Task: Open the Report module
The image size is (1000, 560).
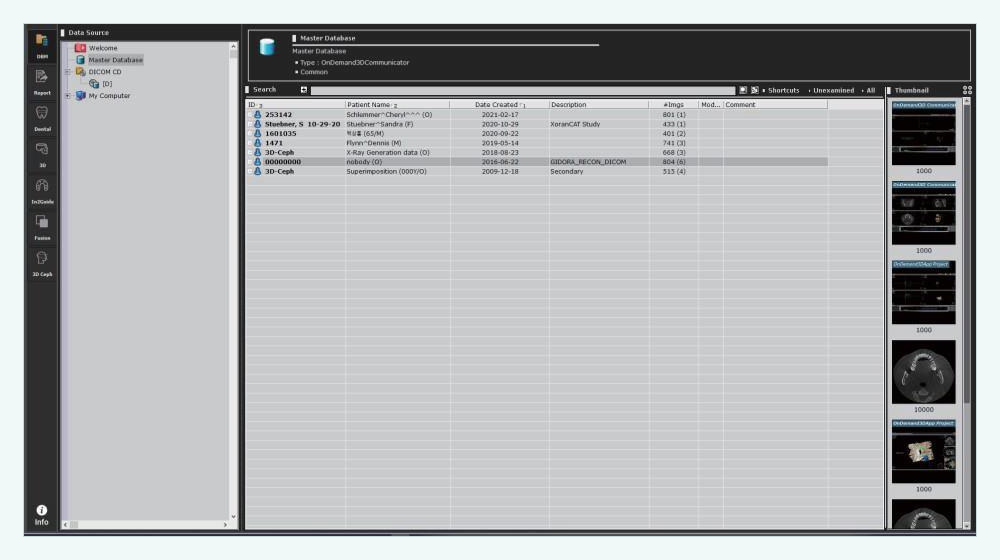Action: pos(41,82)
